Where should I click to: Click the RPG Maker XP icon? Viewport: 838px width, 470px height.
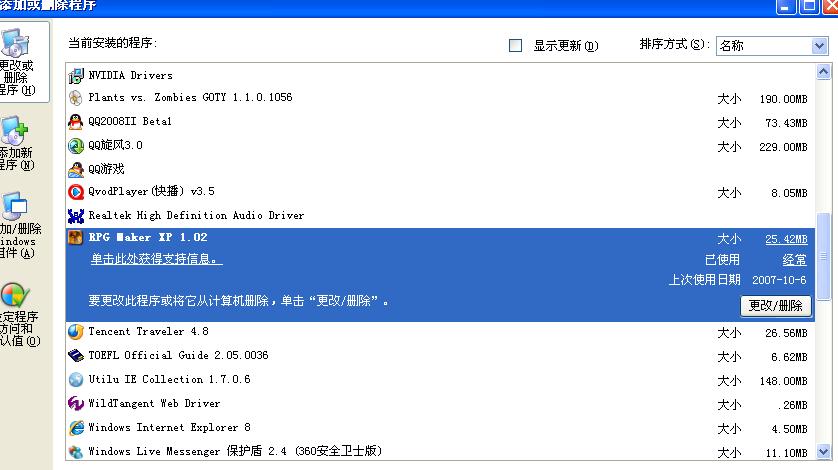tap(75, 237)
